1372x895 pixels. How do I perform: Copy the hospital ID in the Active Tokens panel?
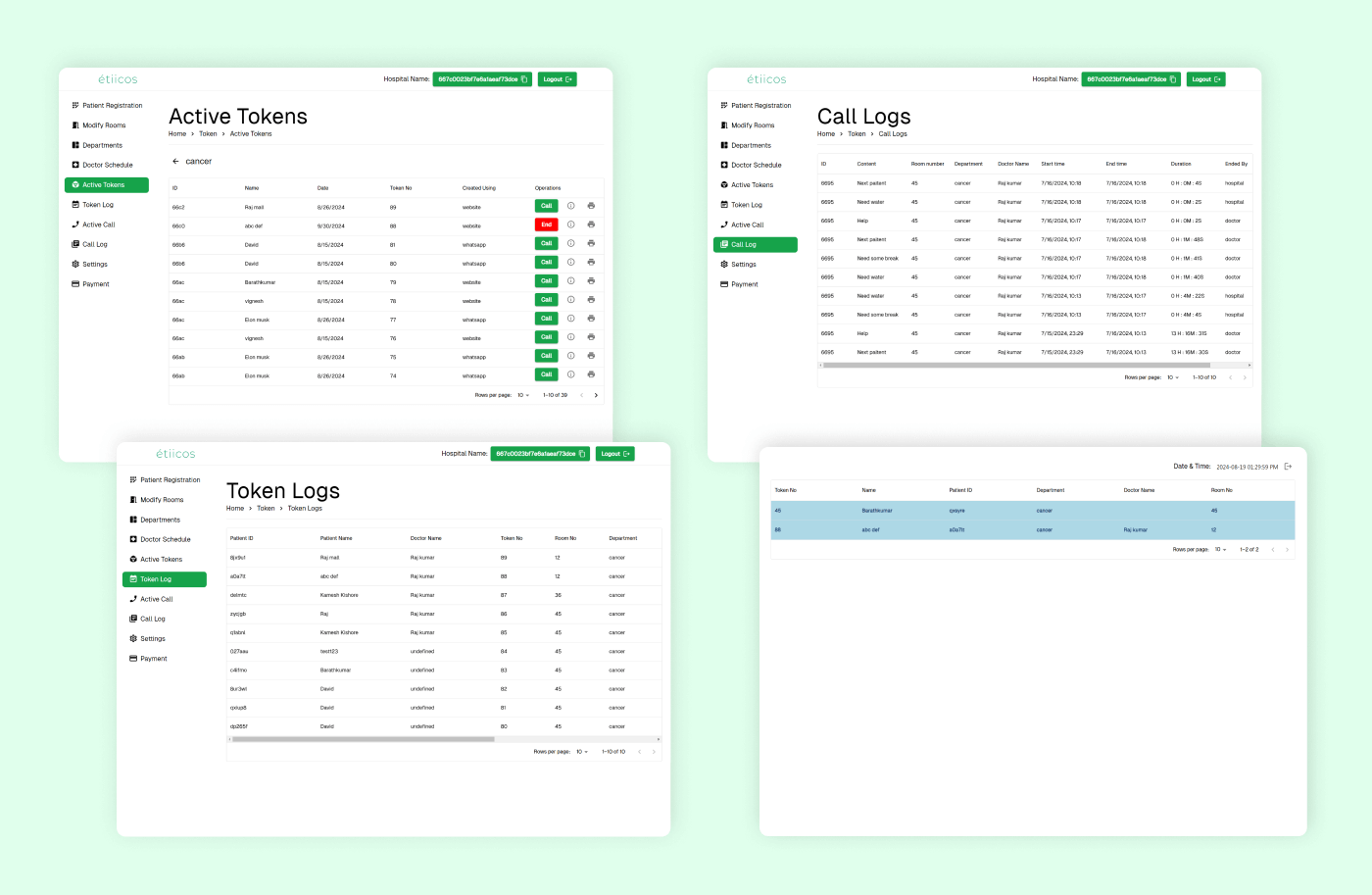(524, 79)
